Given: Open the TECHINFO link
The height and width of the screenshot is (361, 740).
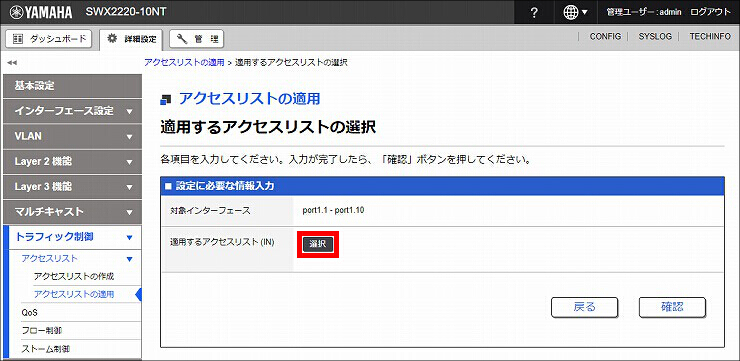Looking at the screenshot, I should (x=710, y=36).
